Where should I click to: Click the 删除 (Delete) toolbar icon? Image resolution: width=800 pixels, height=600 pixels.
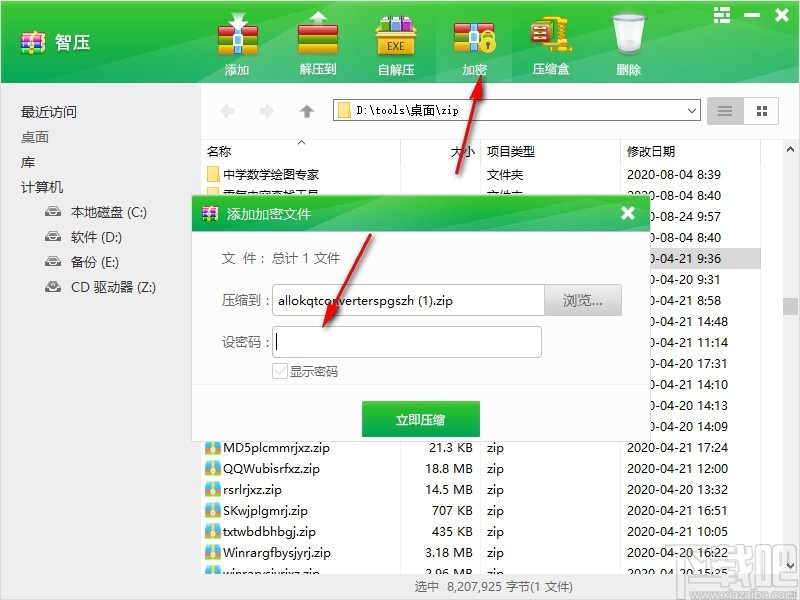tap(628, 40)
